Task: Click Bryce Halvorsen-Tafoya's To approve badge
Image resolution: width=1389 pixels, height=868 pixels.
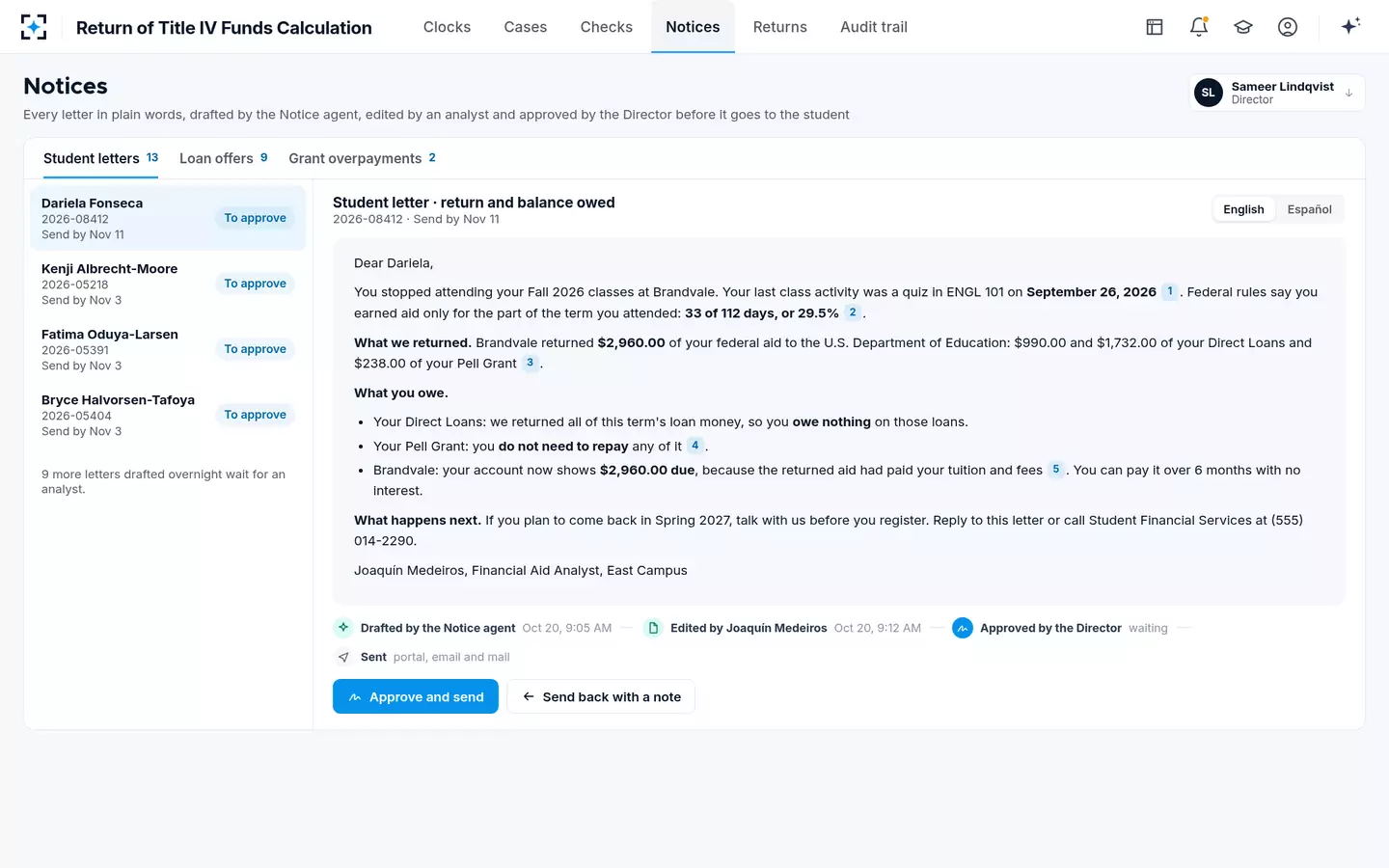Action: coord(255,415)
